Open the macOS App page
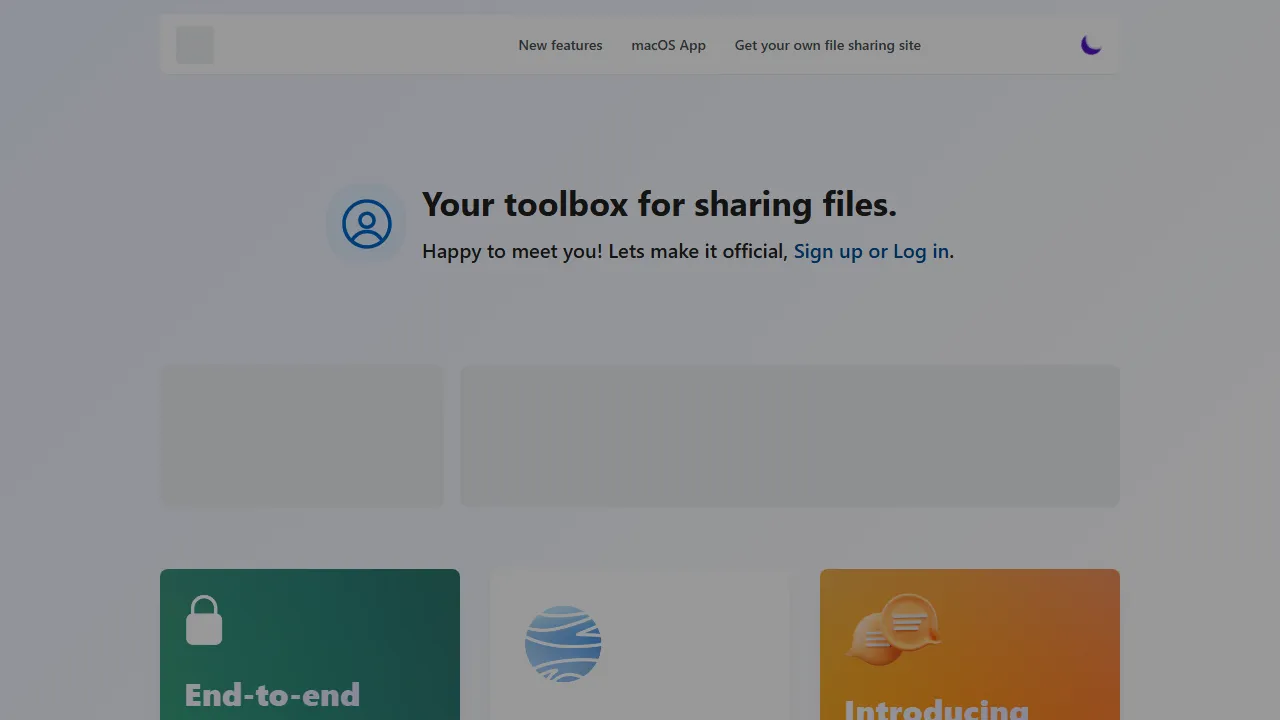Image resolution: width=1280 pixels, height=720 pixels. pos(668,45)
